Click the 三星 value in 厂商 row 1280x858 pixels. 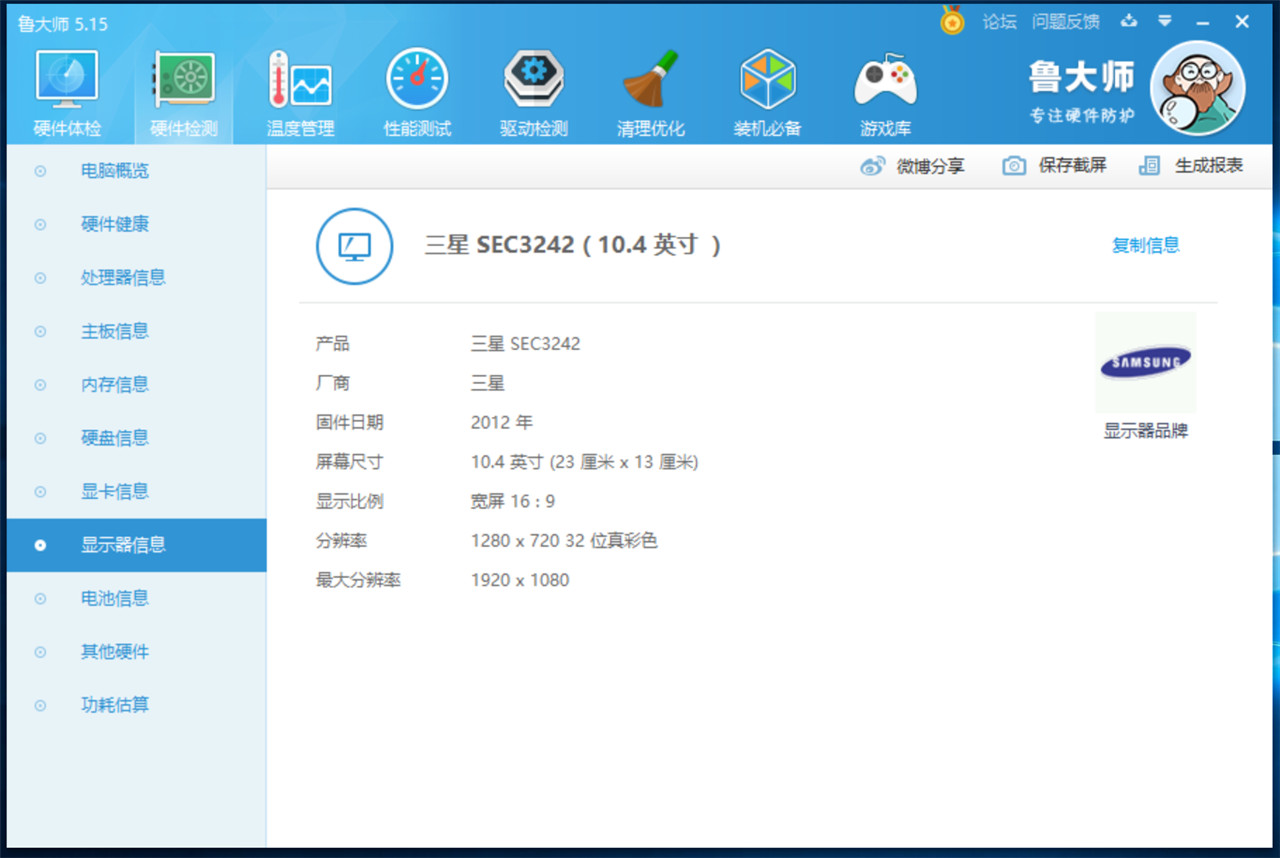488,383
